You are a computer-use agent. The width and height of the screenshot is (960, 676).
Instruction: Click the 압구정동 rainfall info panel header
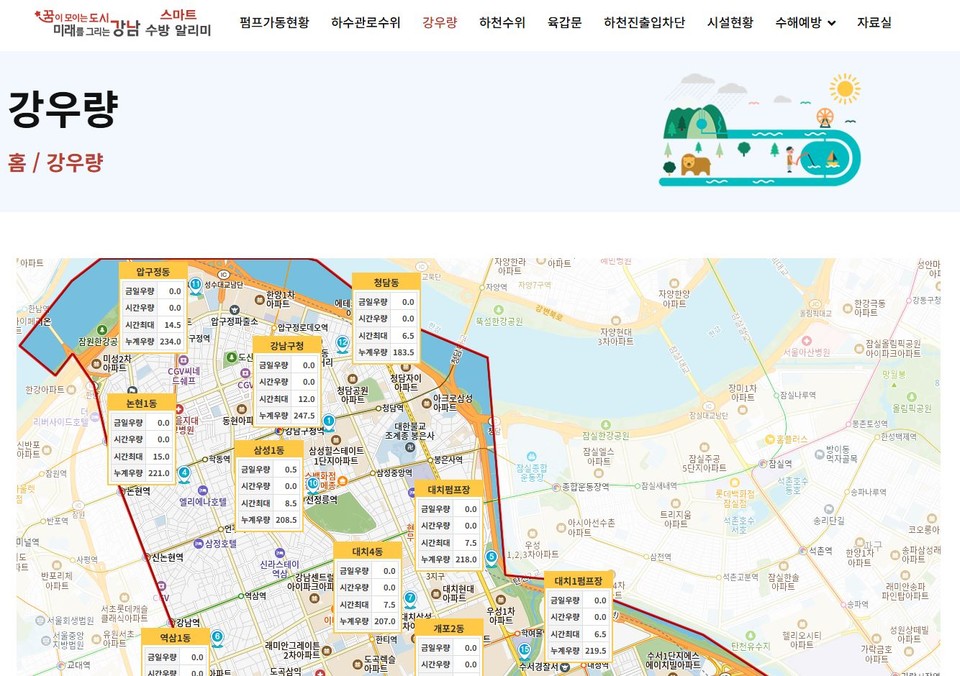click(153, 270)
